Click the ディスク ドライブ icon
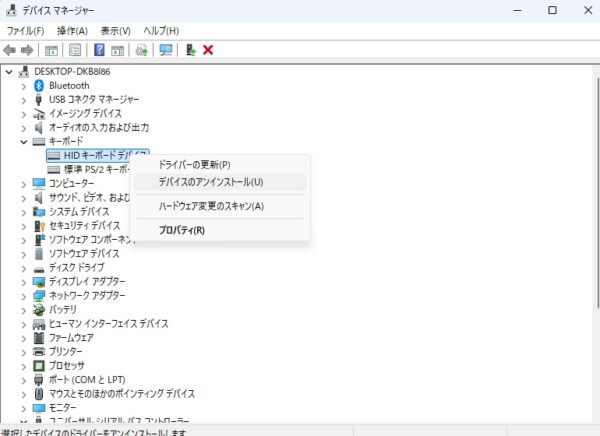 pos(39,269)
